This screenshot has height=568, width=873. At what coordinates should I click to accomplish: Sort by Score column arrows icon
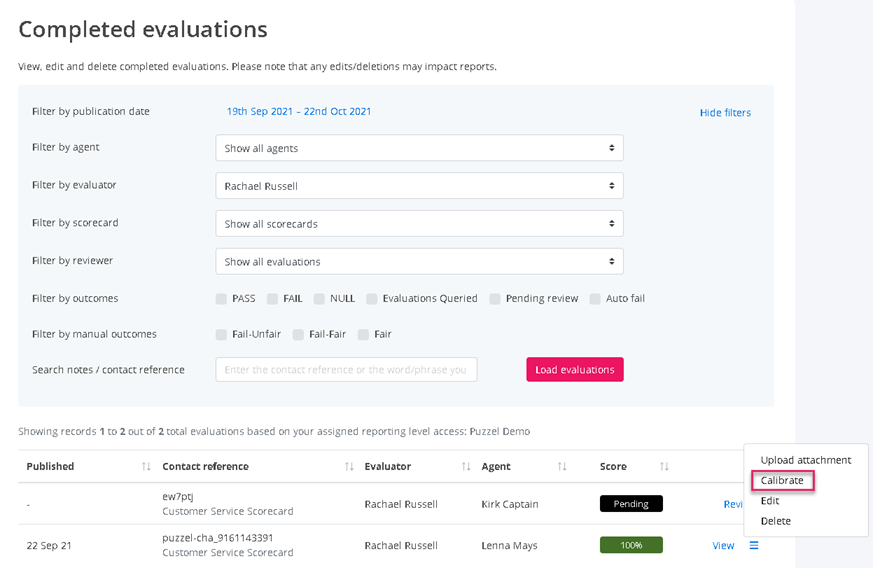(x=664, y=467)
